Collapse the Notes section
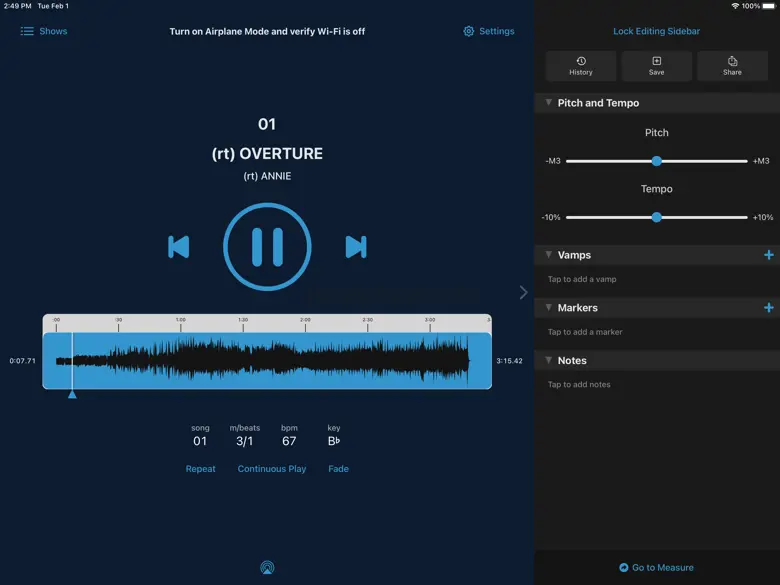Image resolution: width=780 pixels, height=585 pixels. point(549,360)
